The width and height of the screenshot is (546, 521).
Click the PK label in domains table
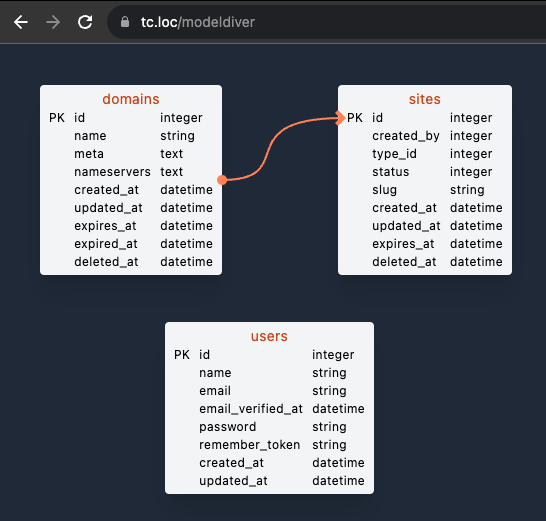[x=57, y=118]
